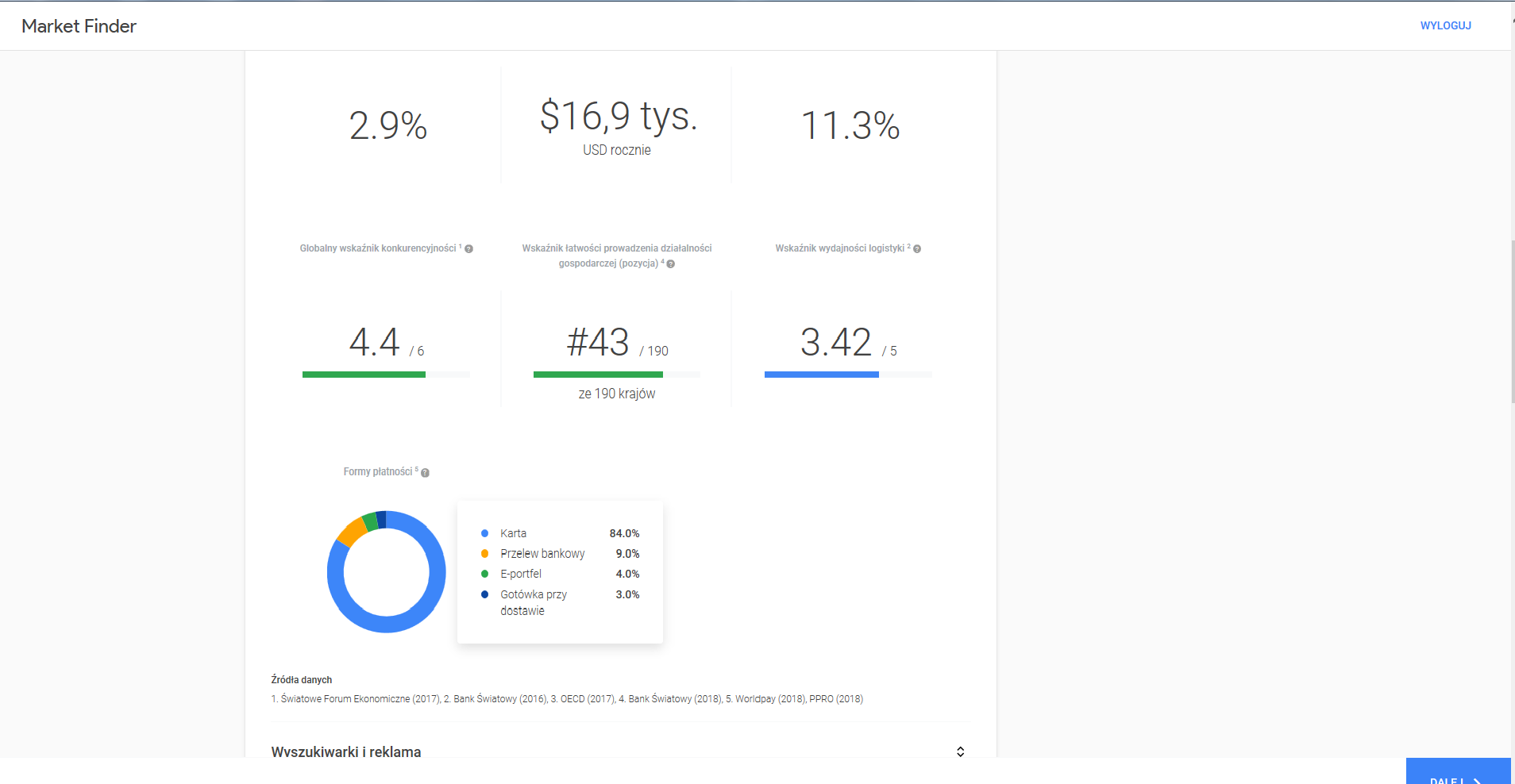Click progress bar under #43 / 190
The width and height of the screenshot is (1515, 784).
[597, 375]
